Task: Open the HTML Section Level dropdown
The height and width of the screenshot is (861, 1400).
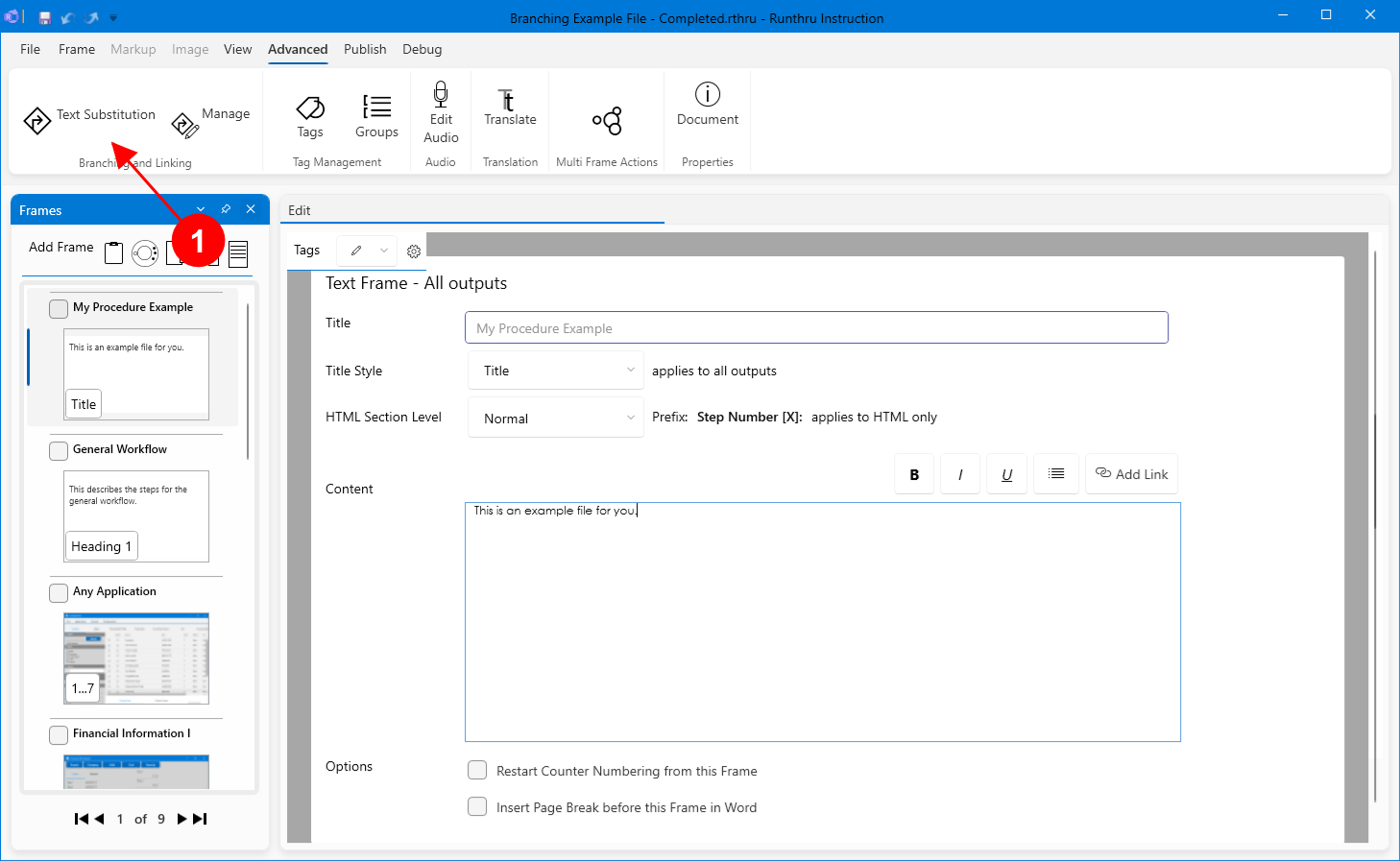Action: pos(555,419)
